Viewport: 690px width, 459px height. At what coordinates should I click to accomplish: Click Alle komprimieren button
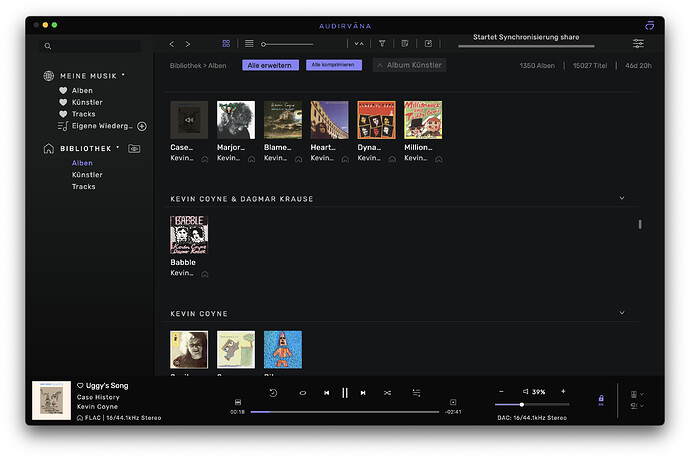[334, 65]
